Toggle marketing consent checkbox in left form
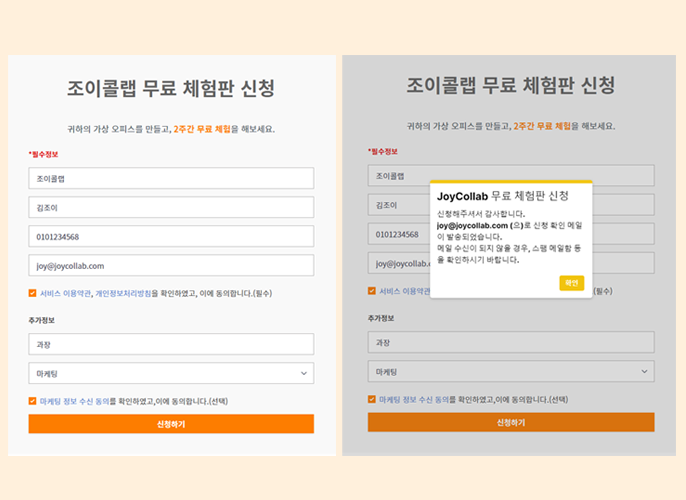 [32, 401]
